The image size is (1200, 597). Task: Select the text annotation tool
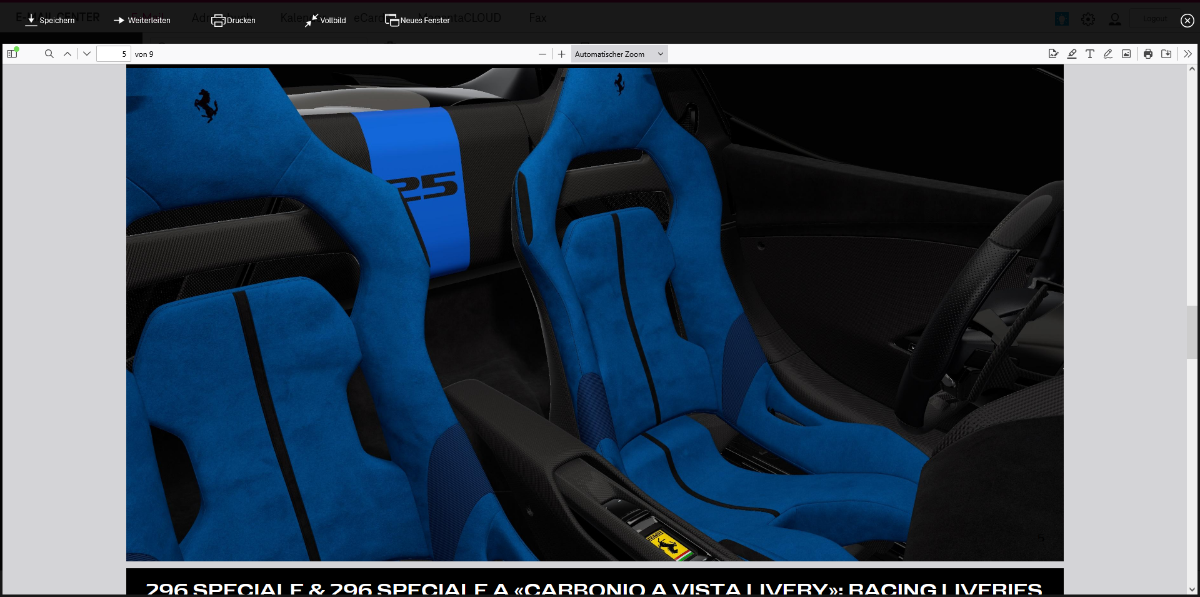[x=1090, y=54]
